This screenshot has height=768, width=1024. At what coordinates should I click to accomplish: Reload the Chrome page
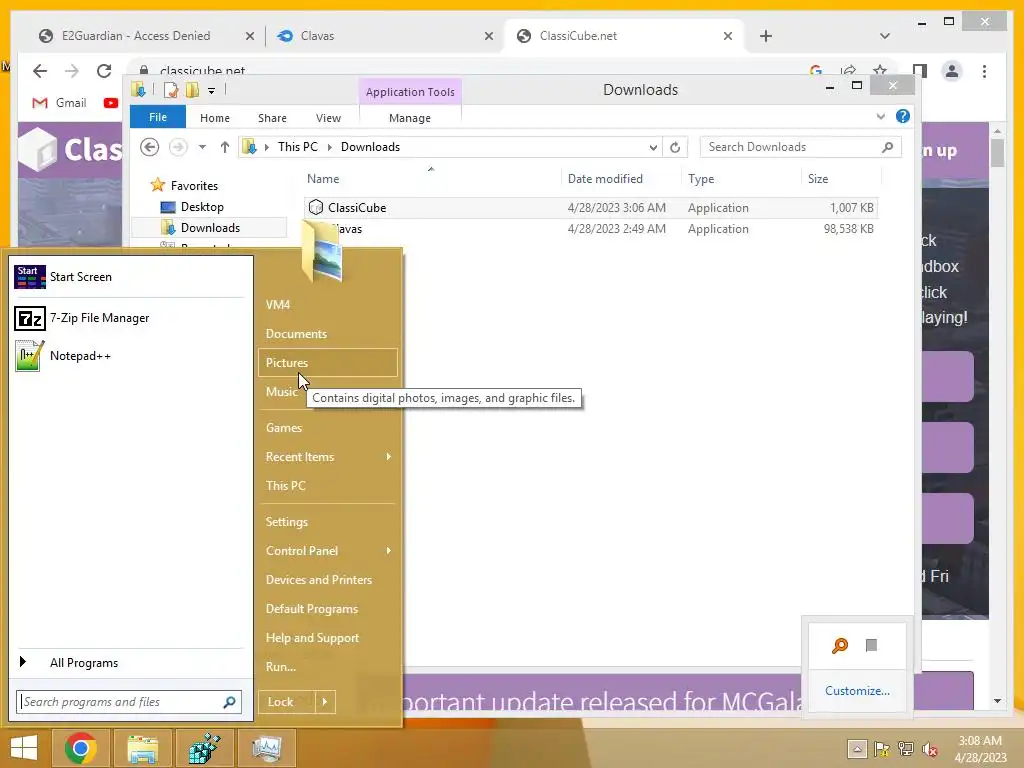104,71
